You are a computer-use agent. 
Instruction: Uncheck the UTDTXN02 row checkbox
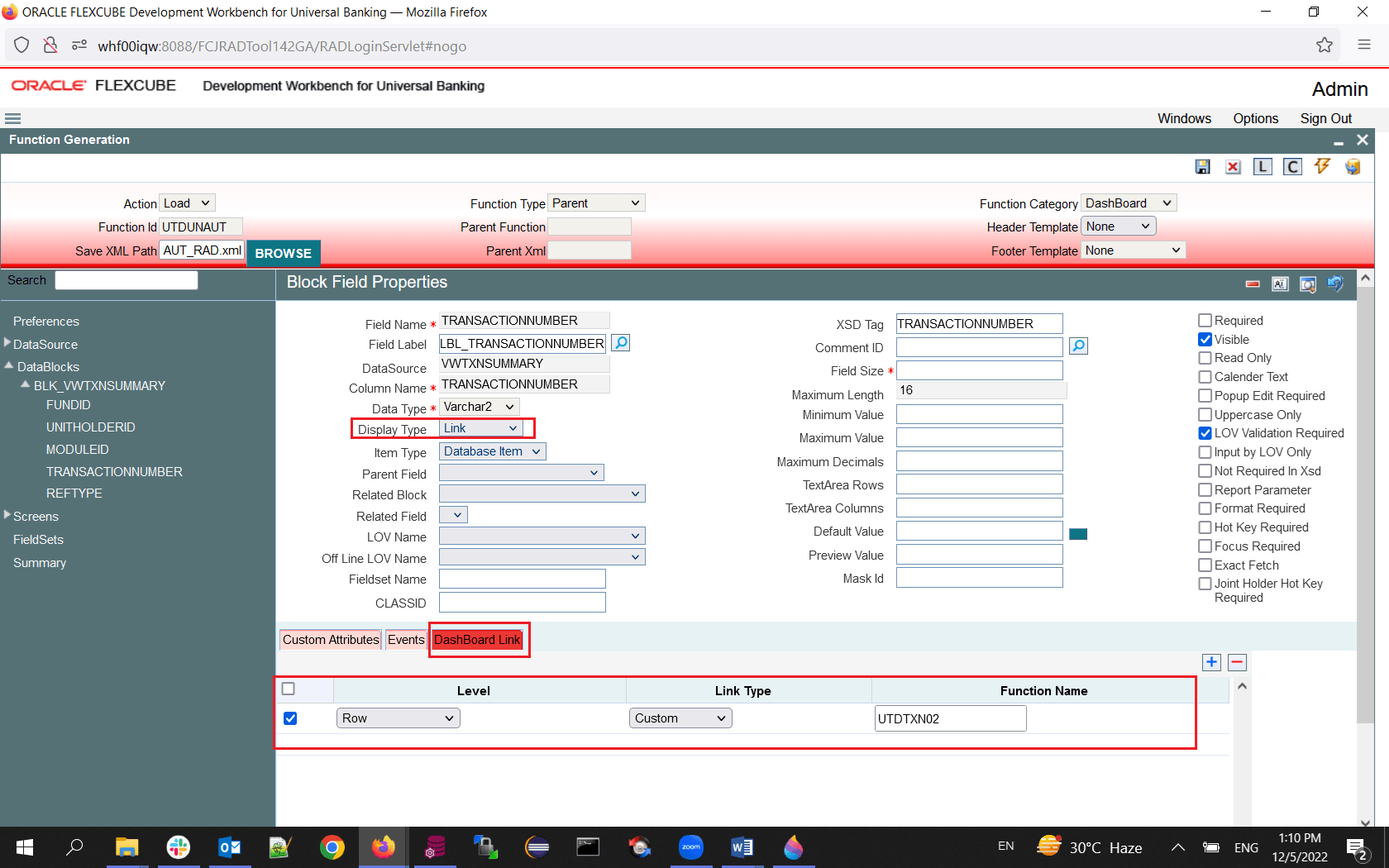point(290,718)
